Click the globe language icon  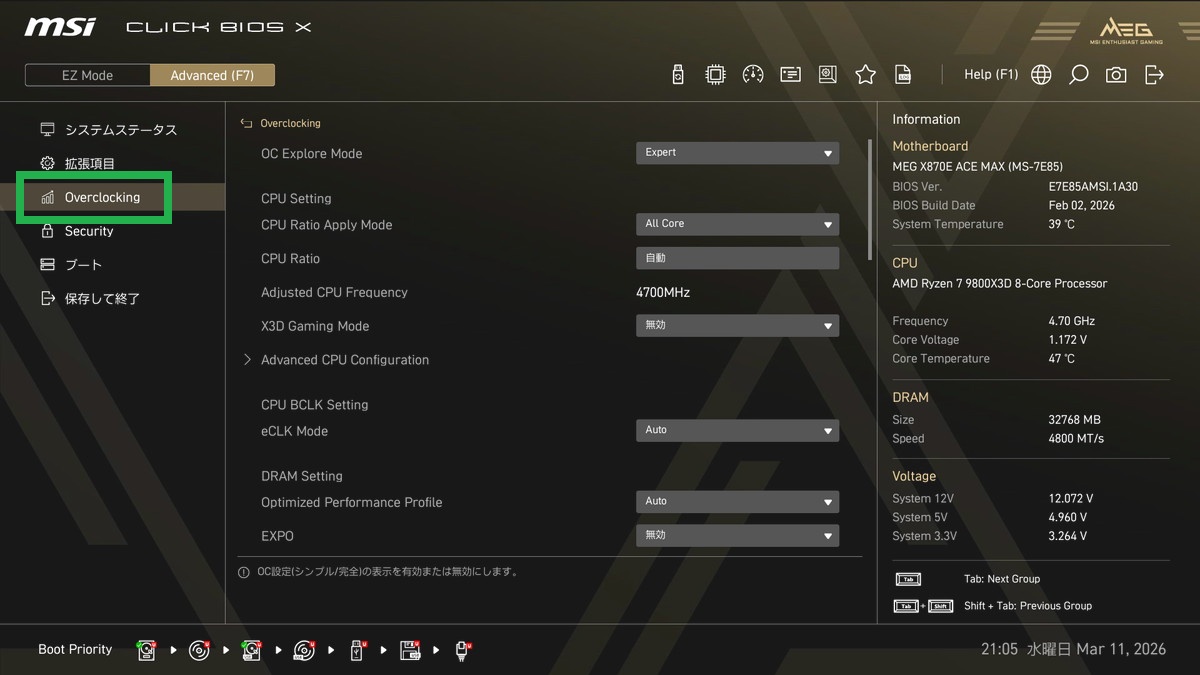click(x=1041, y=75)
